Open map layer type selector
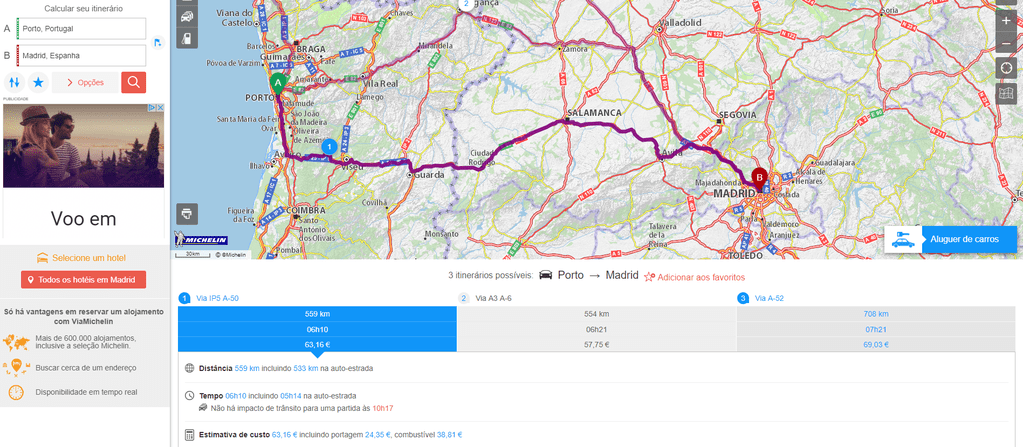 coord(1005,93)
